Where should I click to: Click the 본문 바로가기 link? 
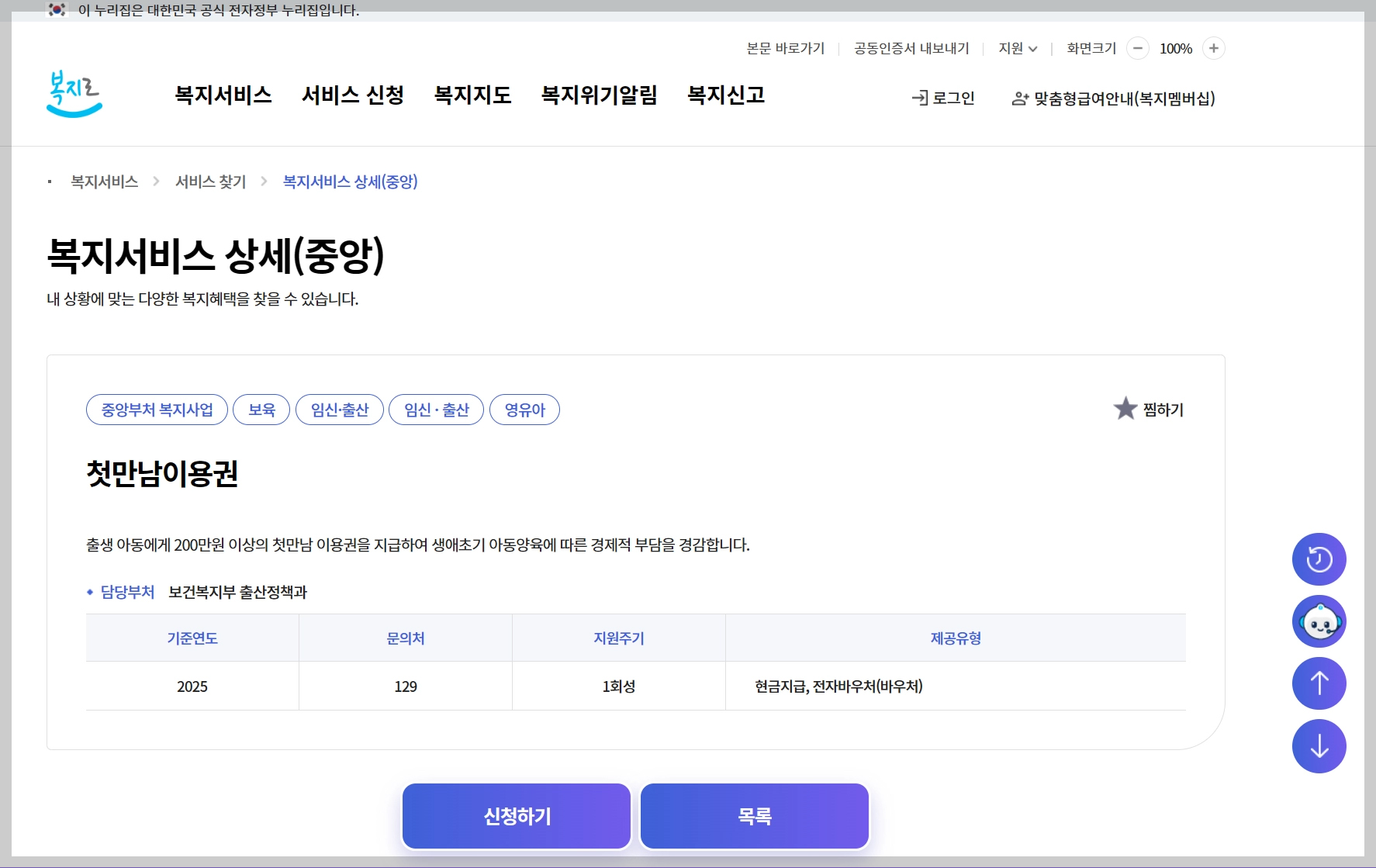tap(784, 48)
